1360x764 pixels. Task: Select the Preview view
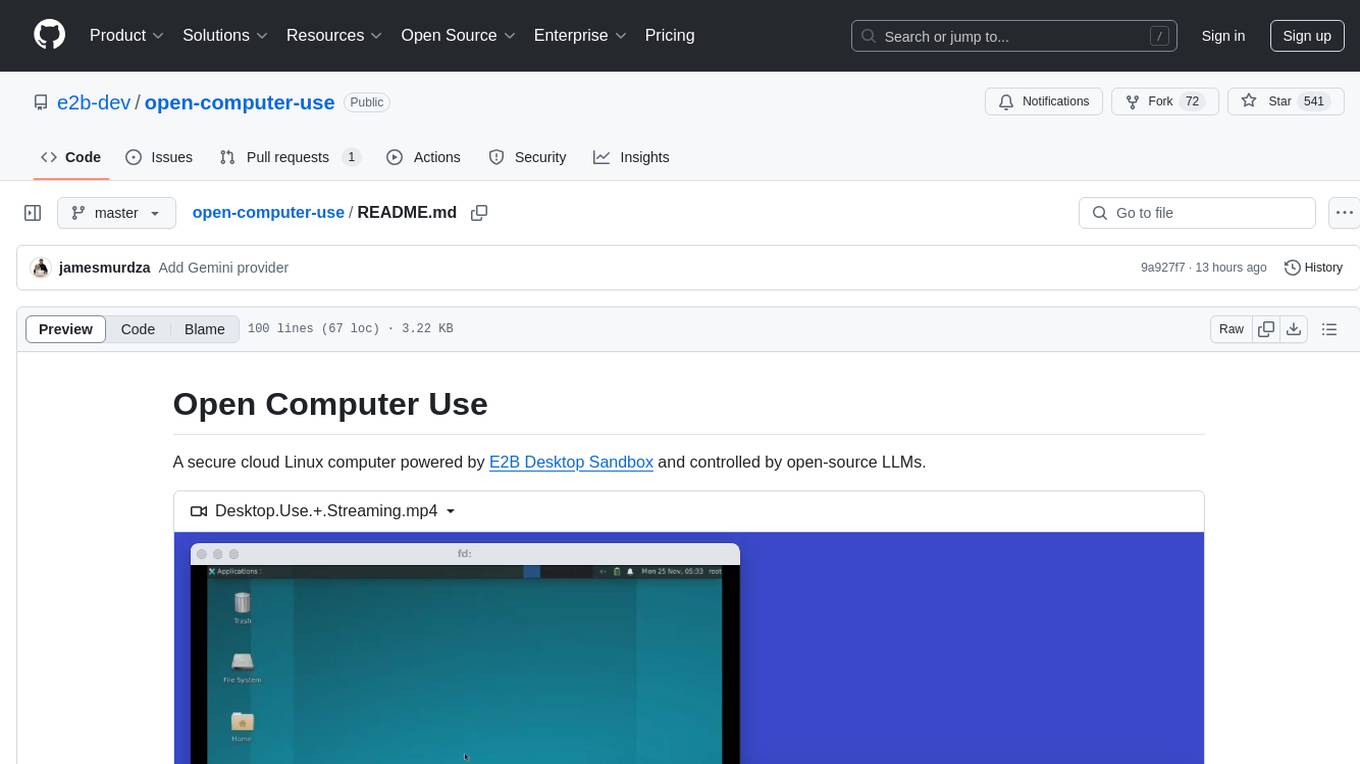tap(66, 329)
